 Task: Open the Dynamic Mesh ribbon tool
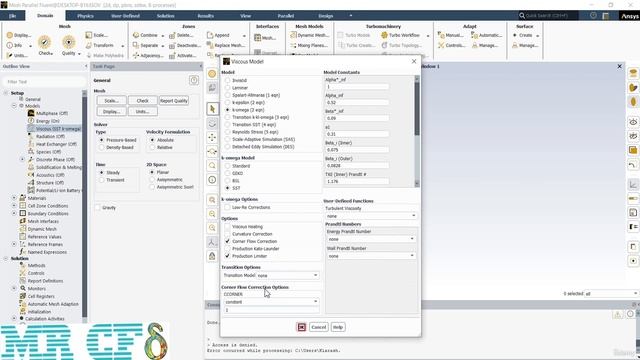click(309, 35)
